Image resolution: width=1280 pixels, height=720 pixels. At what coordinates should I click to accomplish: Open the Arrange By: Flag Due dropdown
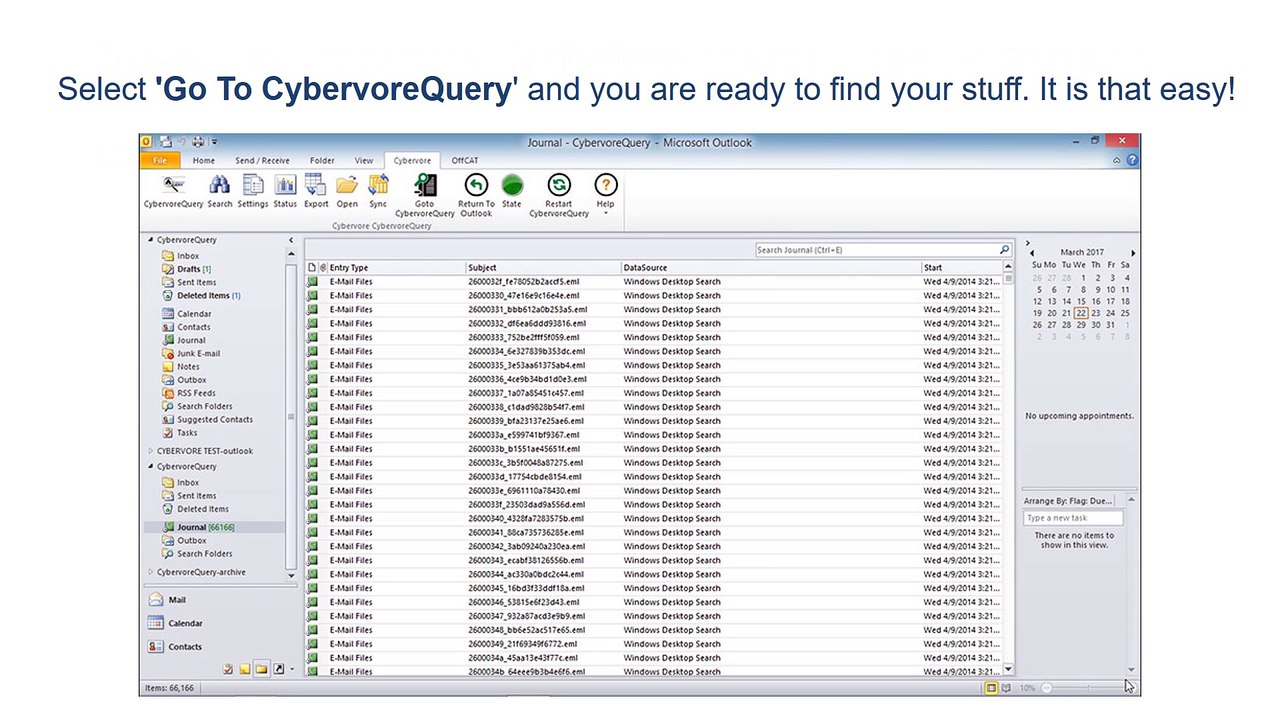point(1067,501)
